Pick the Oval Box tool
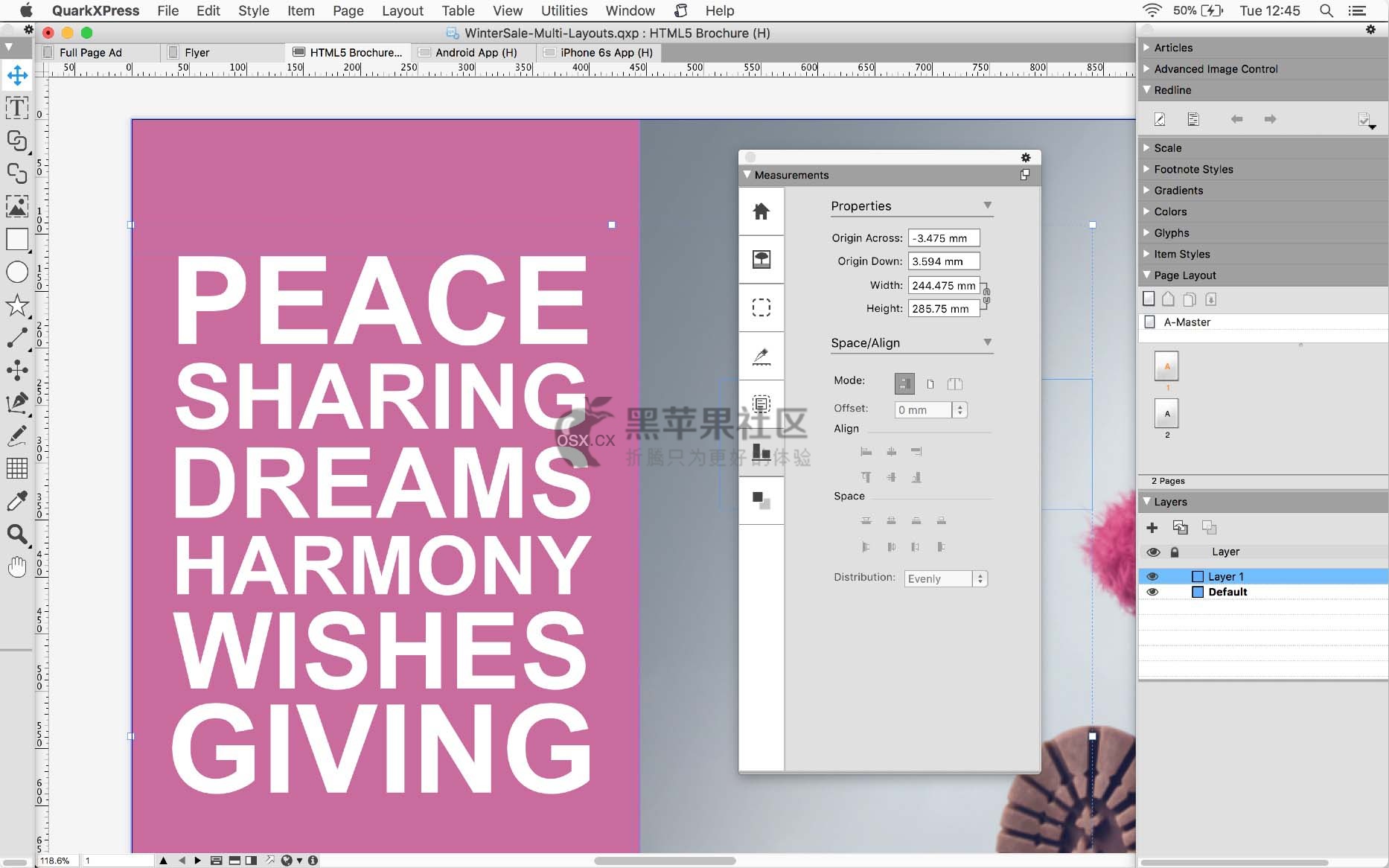The image size is (1389, 868). click(x=17, y=272)
